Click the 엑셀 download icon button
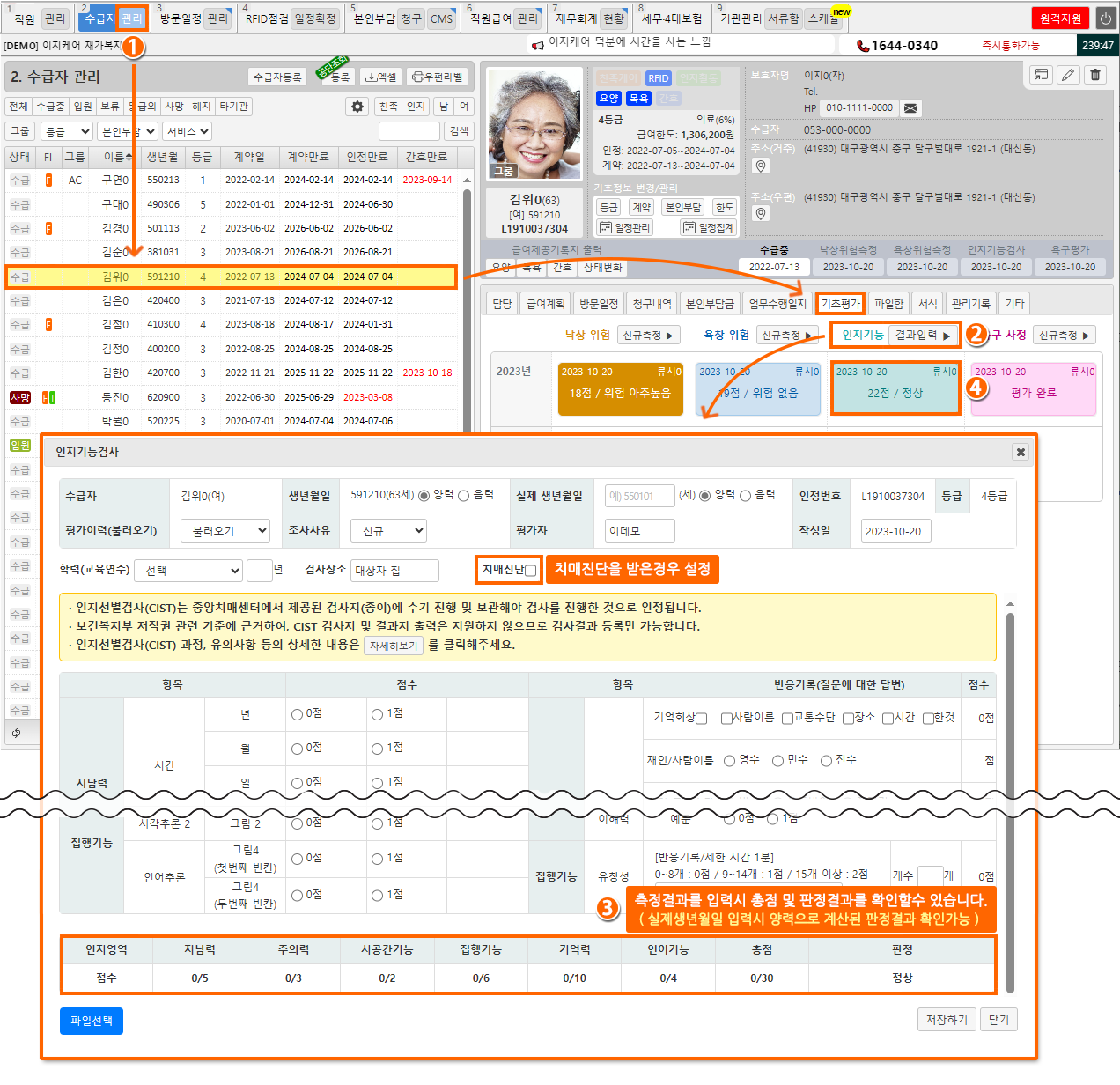Viewport: 1120px width, 1085px height. click(x=381, y=77)
